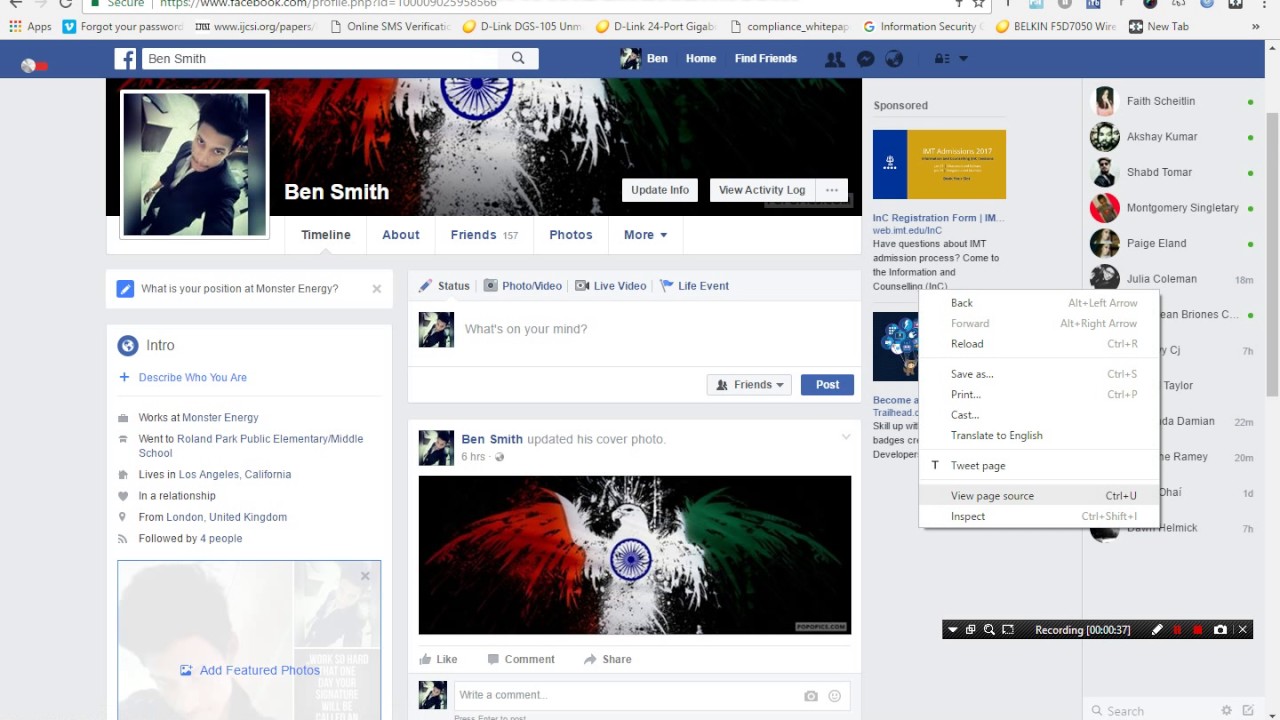Open chat with Montgomery Singletary
The width and height of the screenshot is (1280, 720).
click(x=1173, y=208)
